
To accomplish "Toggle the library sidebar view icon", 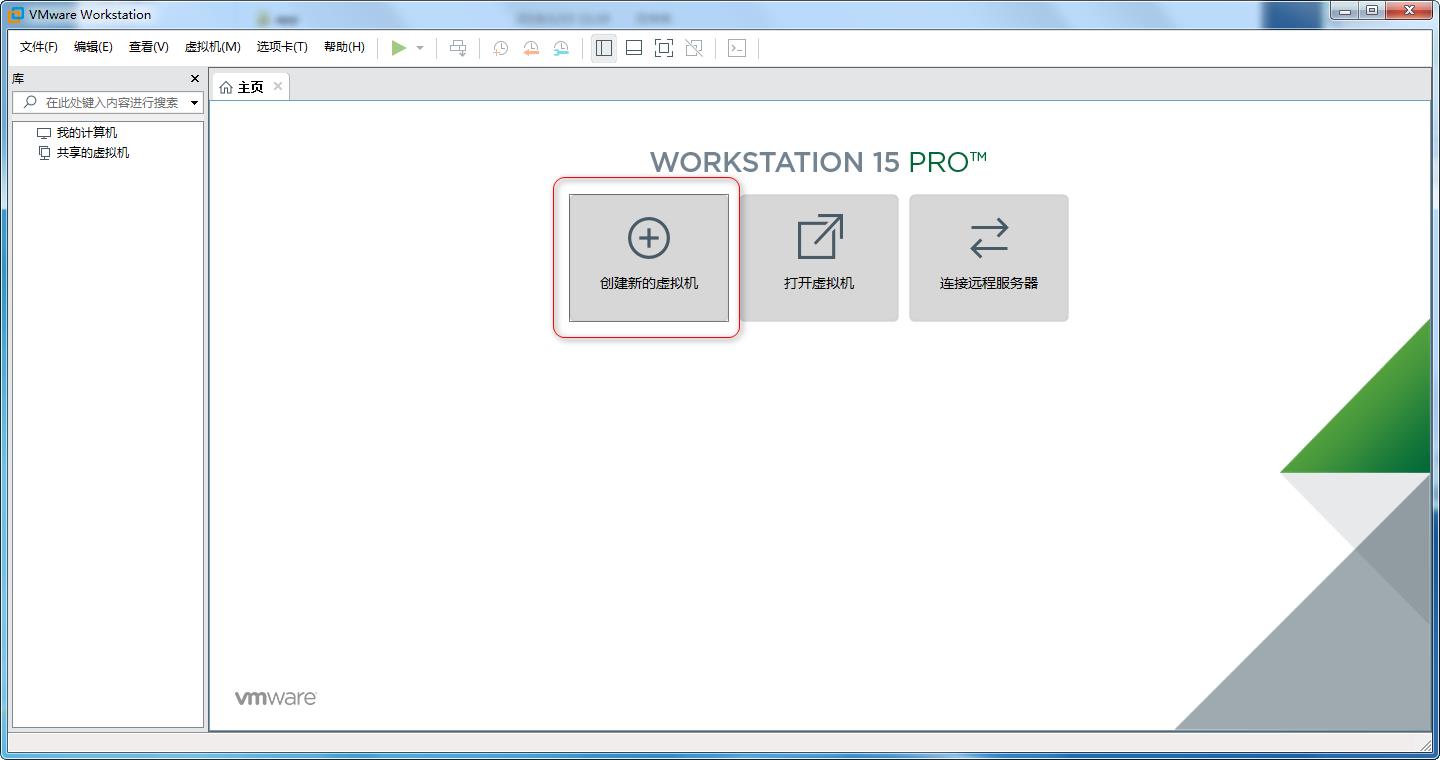I will pyautogui.click(x=604, y=48).
